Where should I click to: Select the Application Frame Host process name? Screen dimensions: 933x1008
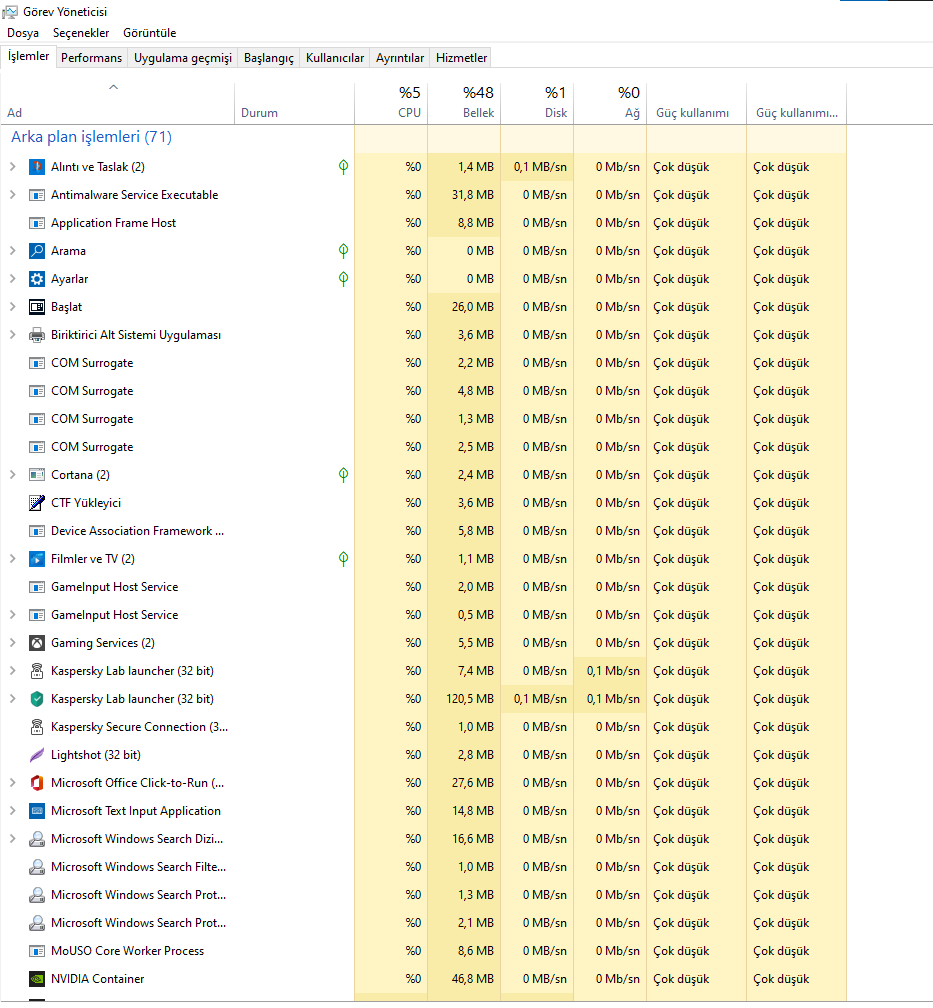point(113,223)
